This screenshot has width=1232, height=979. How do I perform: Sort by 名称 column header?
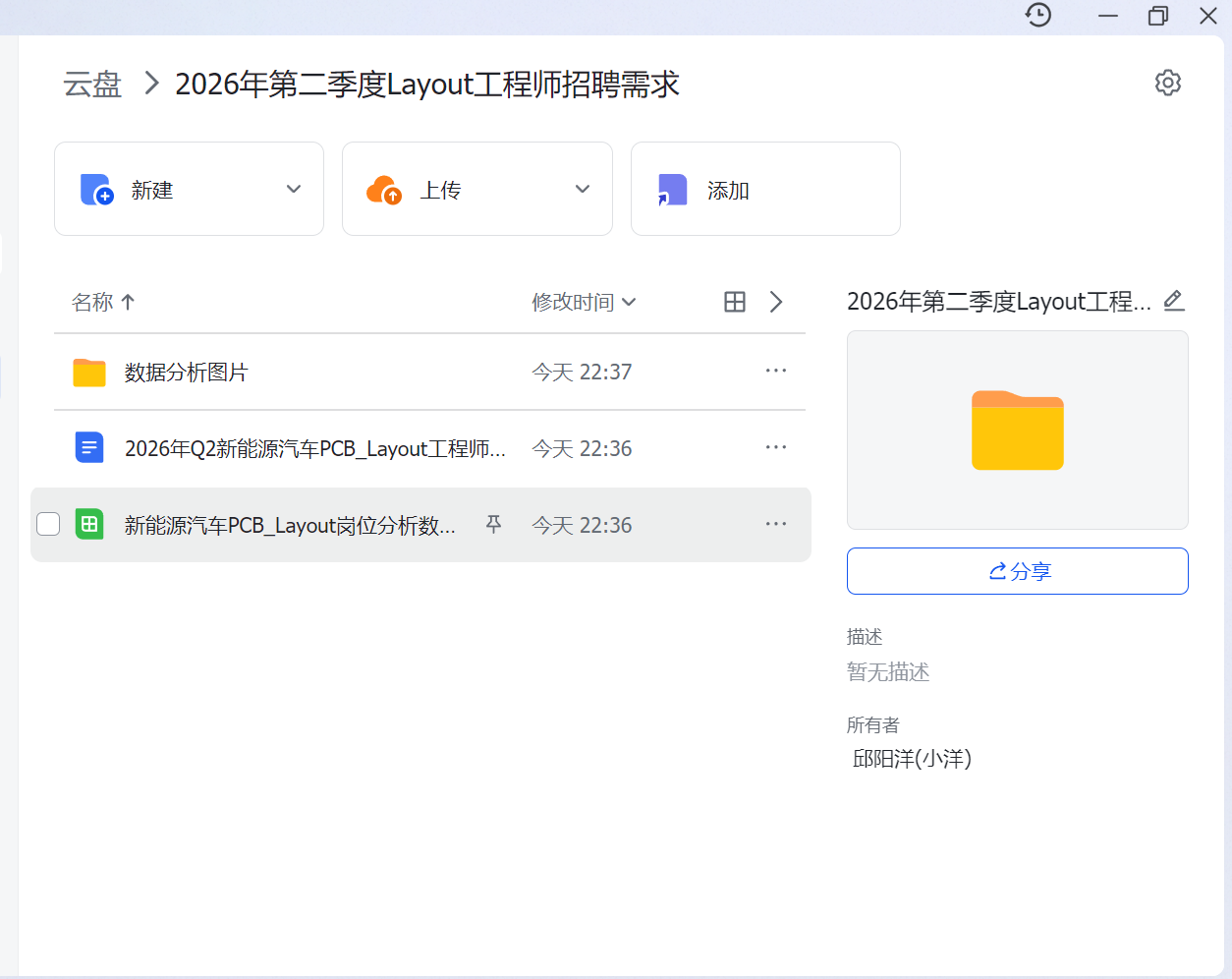click(x=103, y=302)
